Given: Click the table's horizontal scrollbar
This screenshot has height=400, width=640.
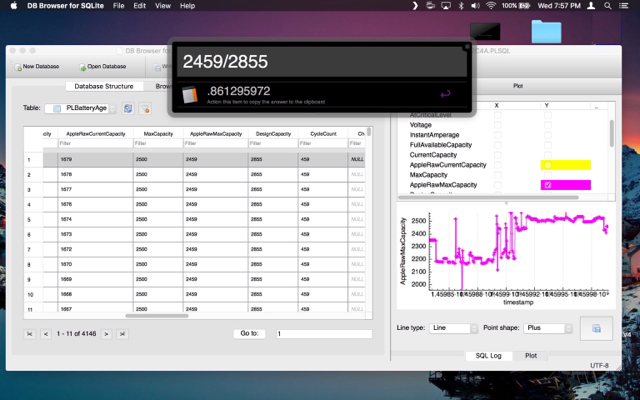Looking at the screenshot, I should tap(157, 316).
